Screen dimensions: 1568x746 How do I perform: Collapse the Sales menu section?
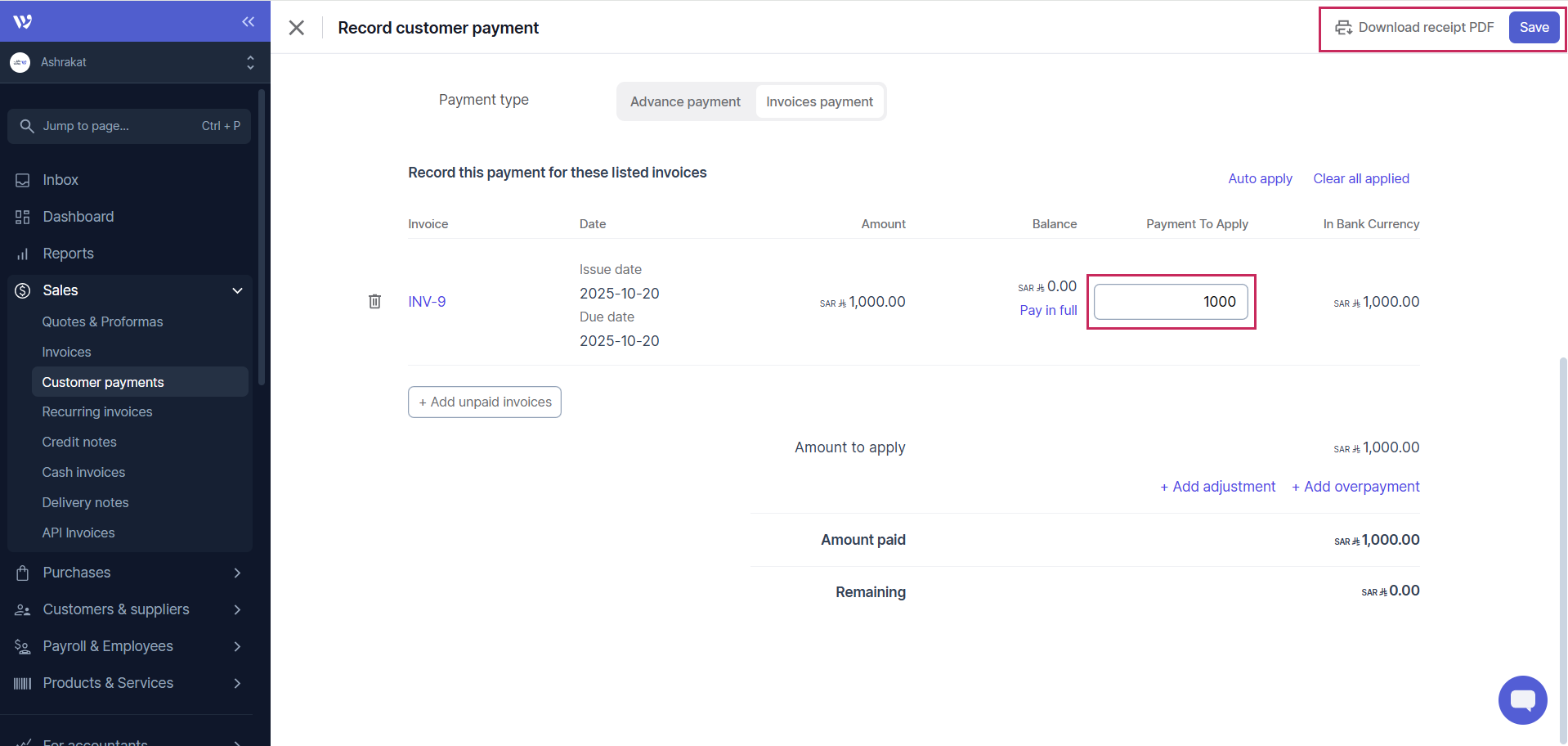click(237, 290)
